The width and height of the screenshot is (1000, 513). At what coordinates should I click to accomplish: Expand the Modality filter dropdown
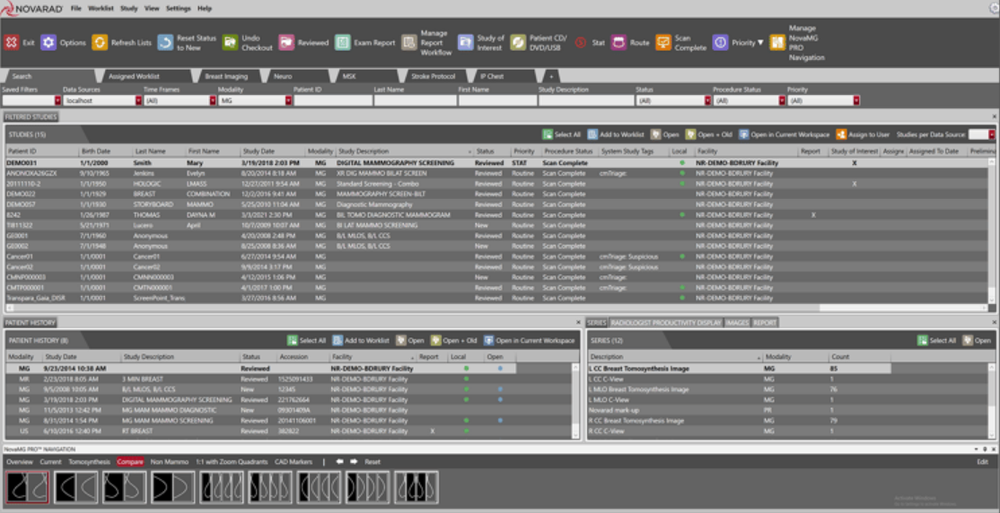pyautogui.click(x=288, y=101)
